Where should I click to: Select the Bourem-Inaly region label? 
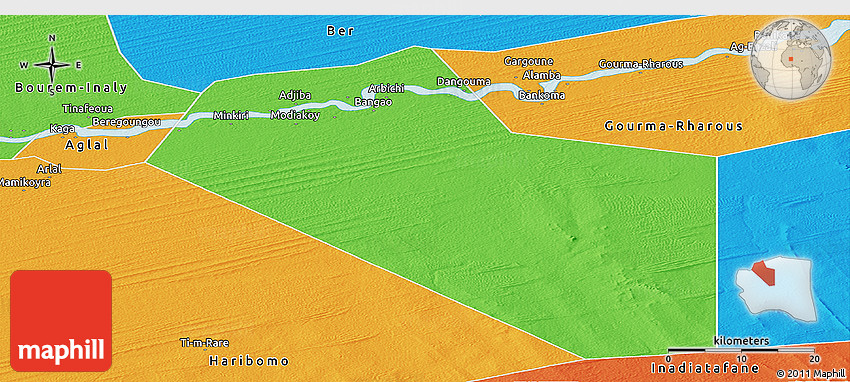[71, 88]
